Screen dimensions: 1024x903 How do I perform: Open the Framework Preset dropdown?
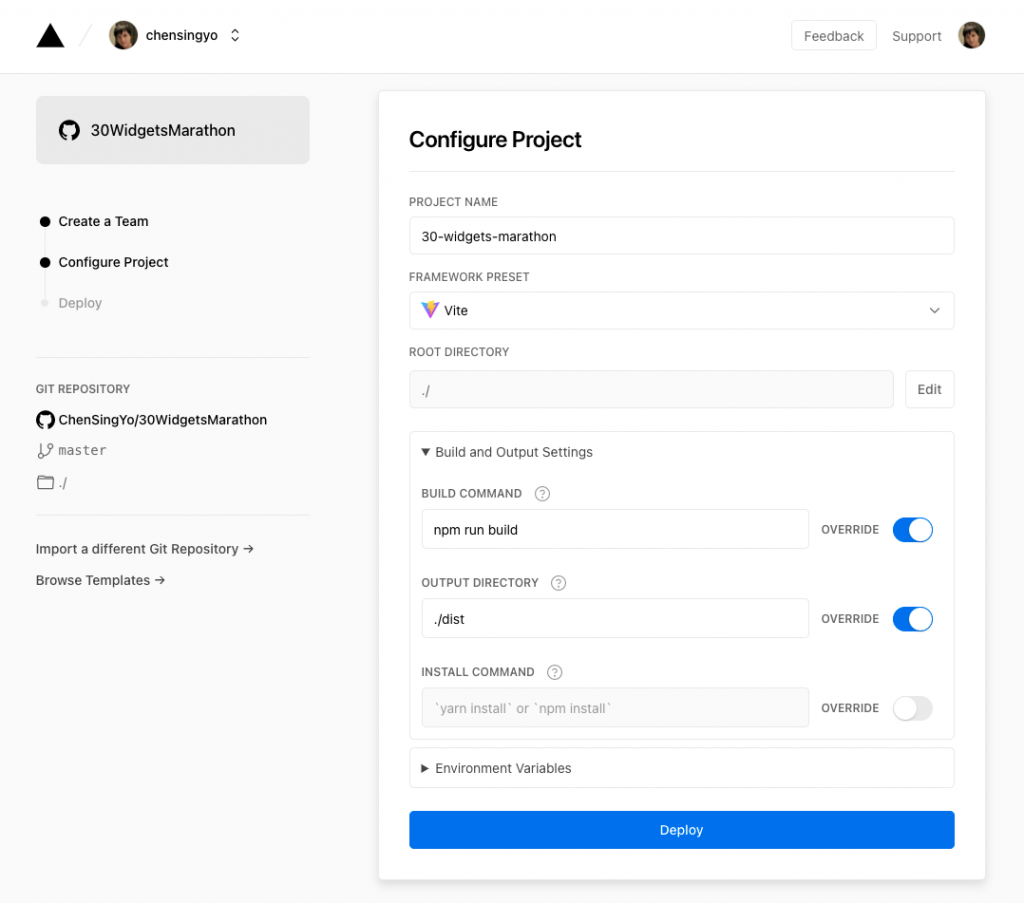pos(681,311)
